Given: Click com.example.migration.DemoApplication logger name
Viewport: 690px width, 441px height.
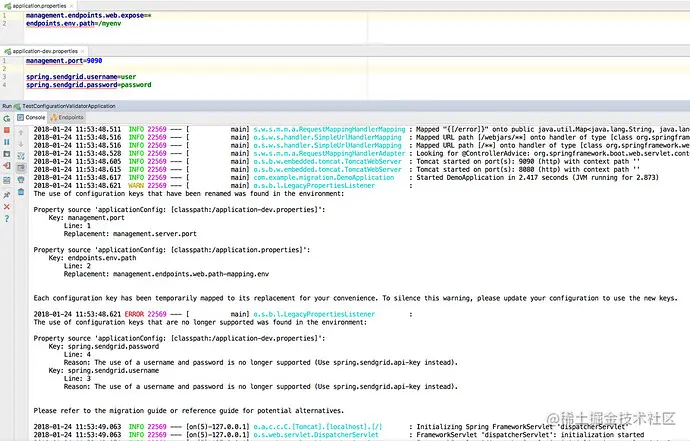Looking at the screenshot, I should coord(324,177).
